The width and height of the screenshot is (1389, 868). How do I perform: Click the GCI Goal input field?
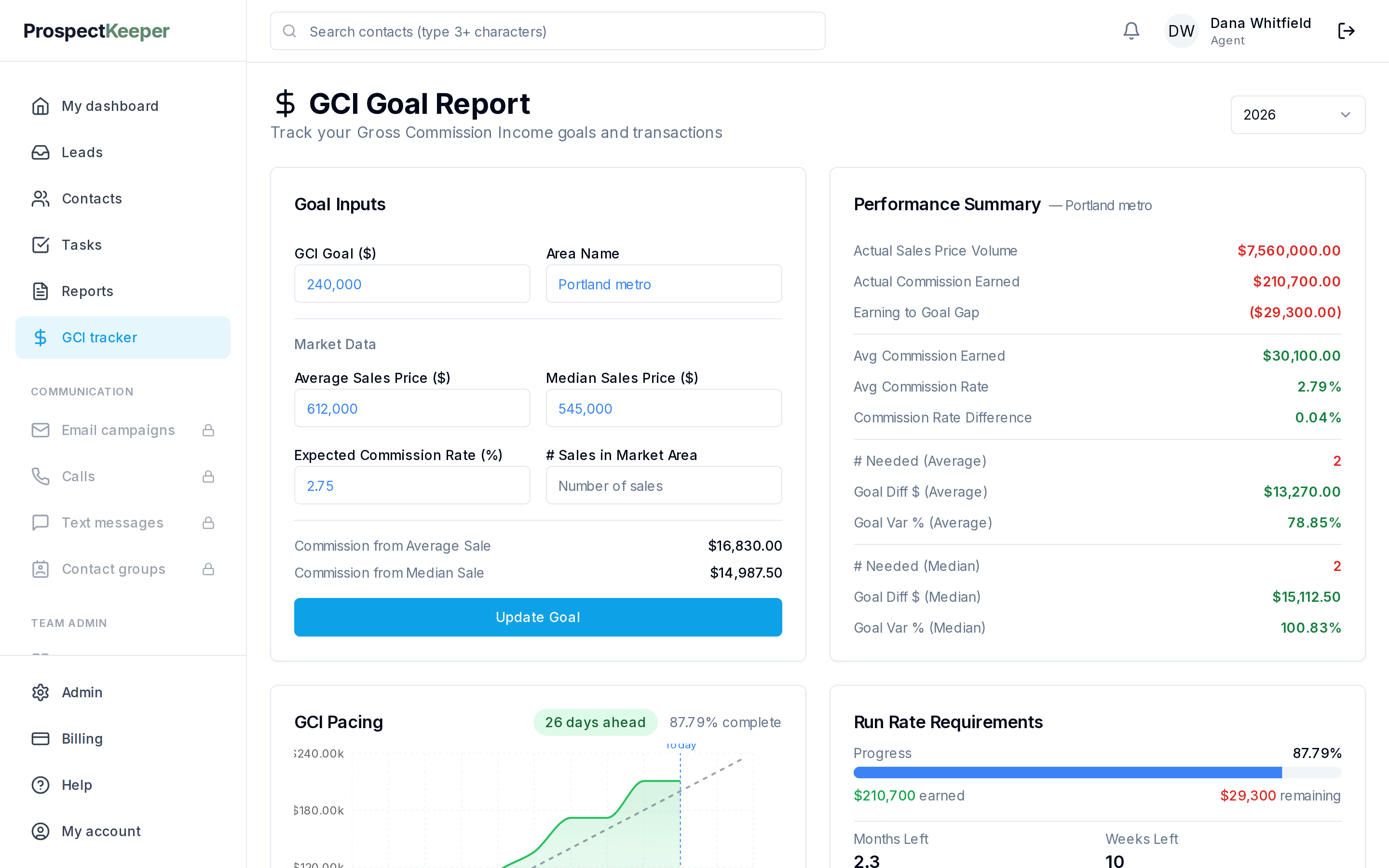point(412,284)
